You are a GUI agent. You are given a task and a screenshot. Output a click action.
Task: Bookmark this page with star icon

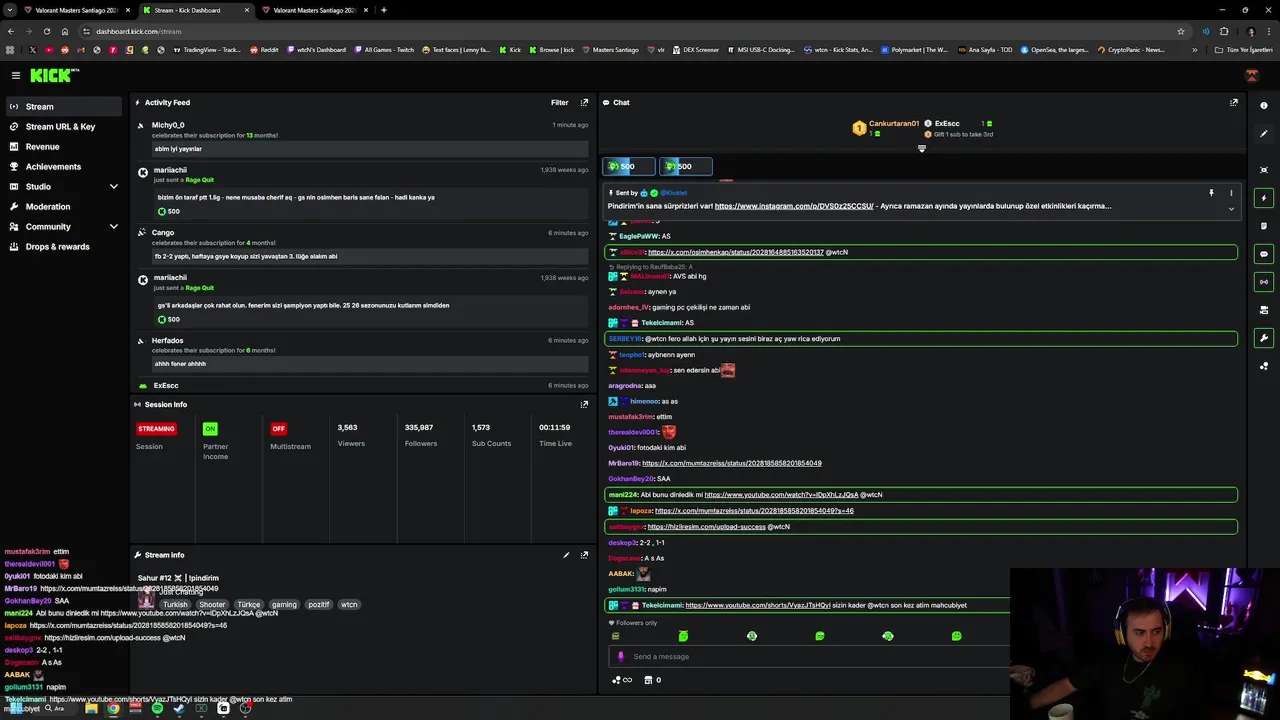point(1181,31)
